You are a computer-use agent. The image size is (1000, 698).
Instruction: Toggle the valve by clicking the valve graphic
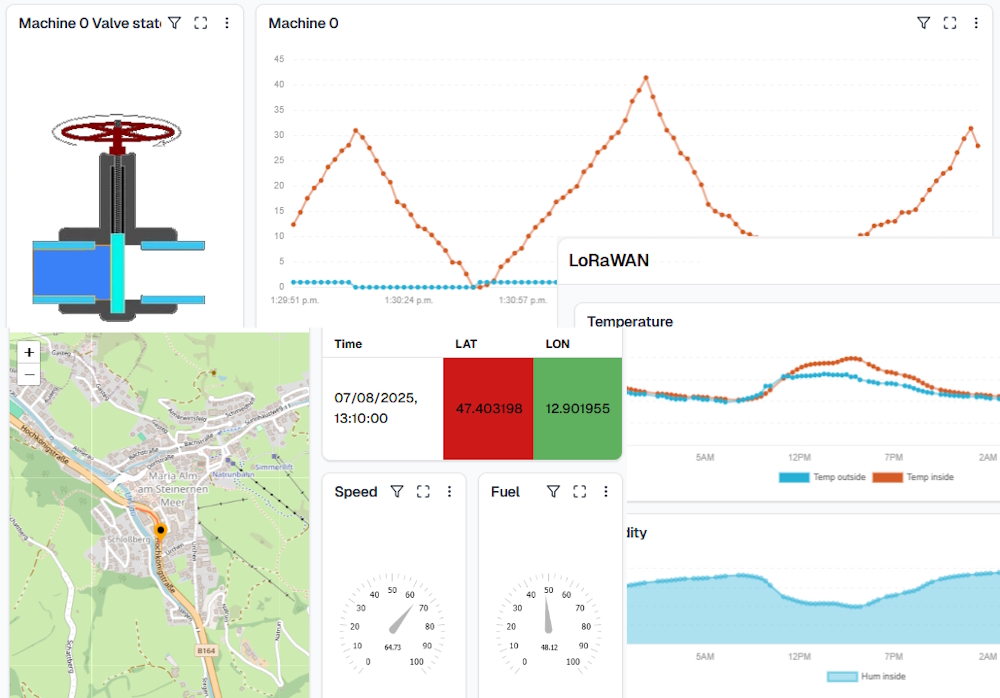pos(120,200)
